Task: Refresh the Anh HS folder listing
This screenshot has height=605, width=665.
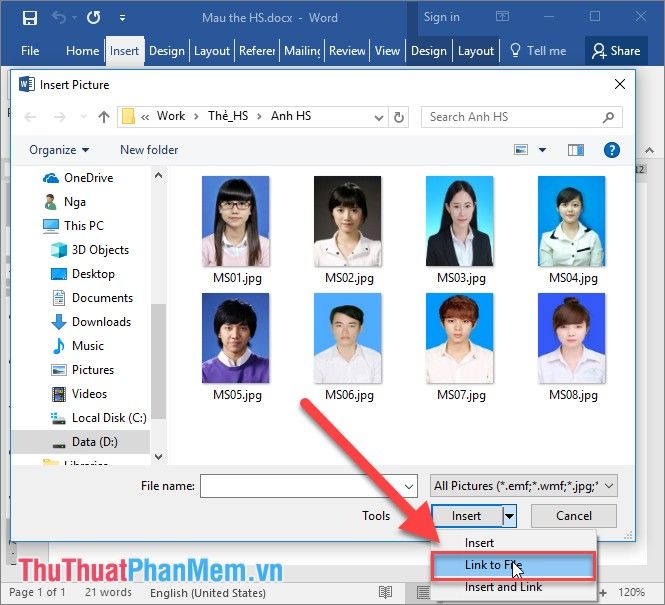Action: coord(399,117)
